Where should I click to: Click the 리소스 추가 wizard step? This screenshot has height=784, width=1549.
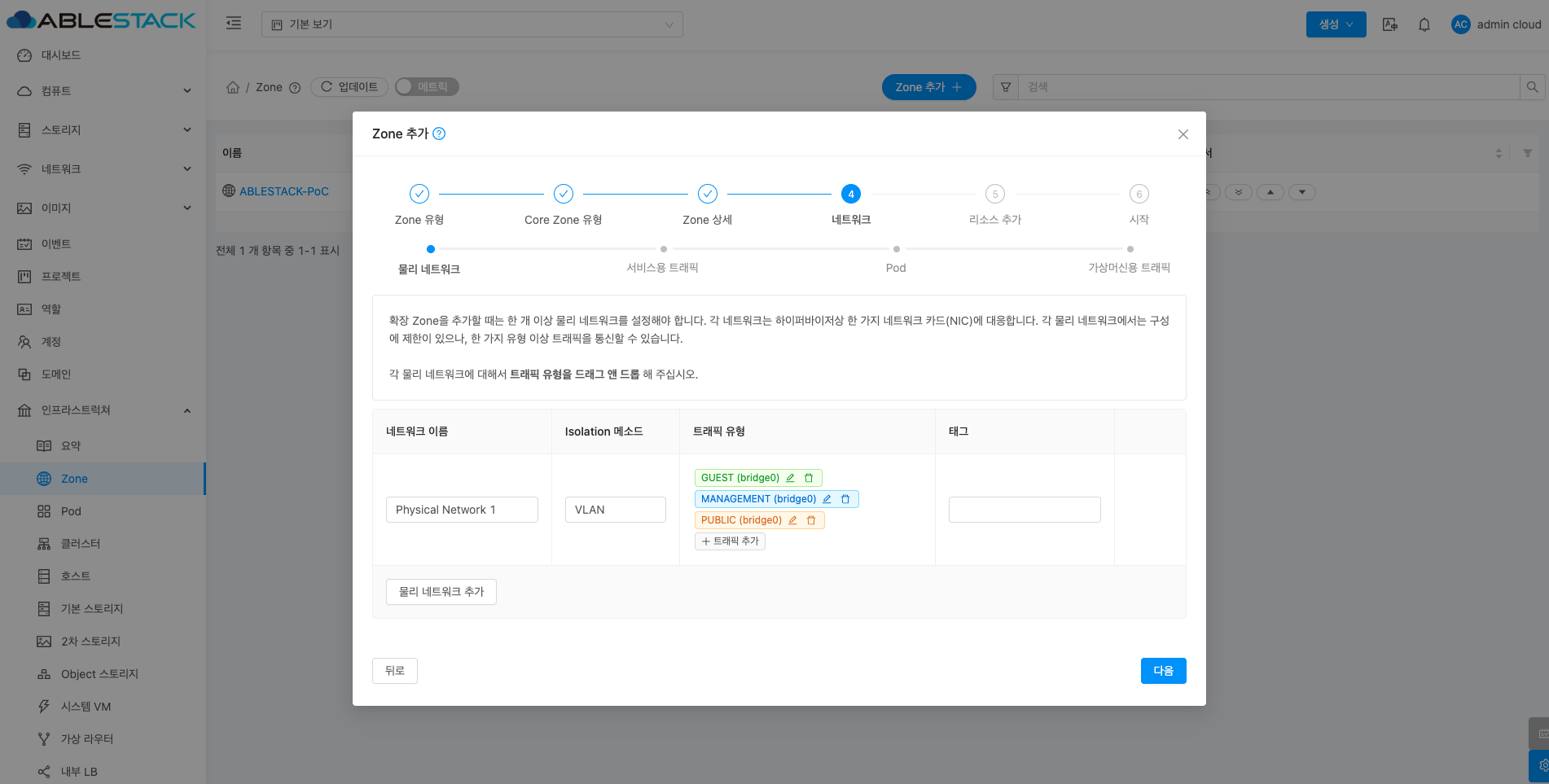pyautogui.click(x=995, y=204)
